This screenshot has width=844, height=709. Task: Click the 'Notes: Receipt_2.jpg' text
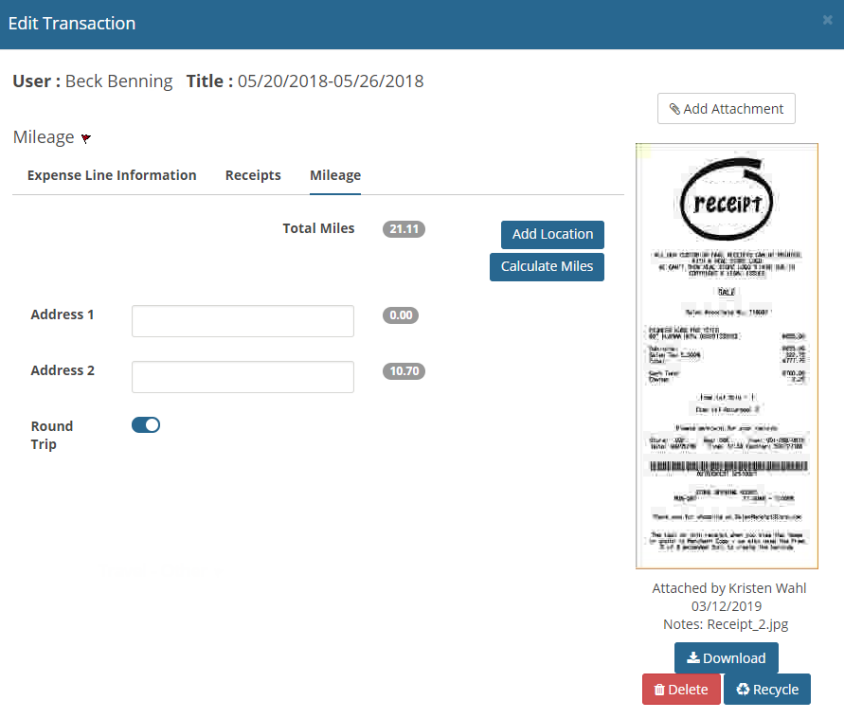point(726,624)
